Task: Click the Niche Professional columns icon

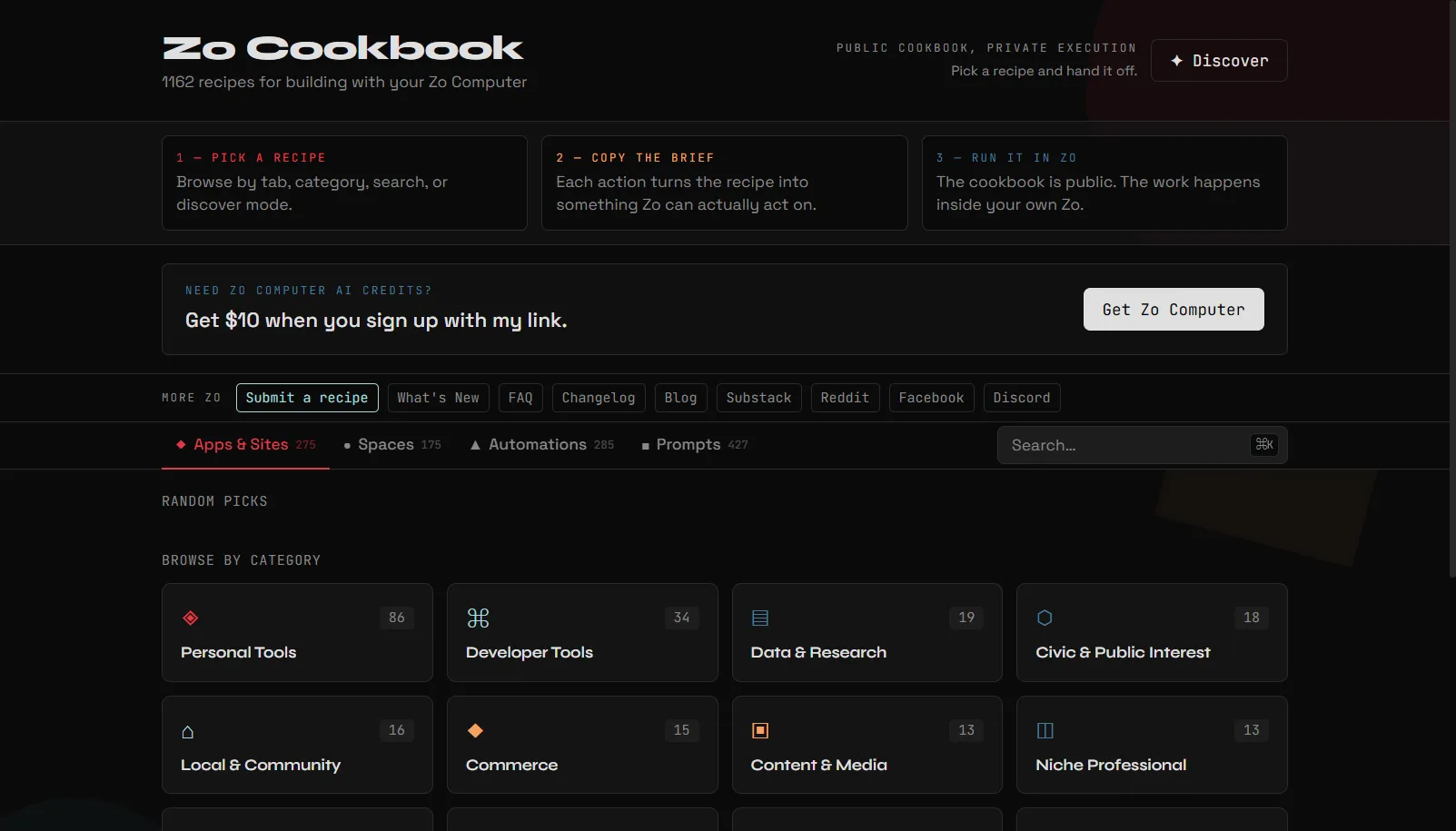Action: (x=1045, y=730)
